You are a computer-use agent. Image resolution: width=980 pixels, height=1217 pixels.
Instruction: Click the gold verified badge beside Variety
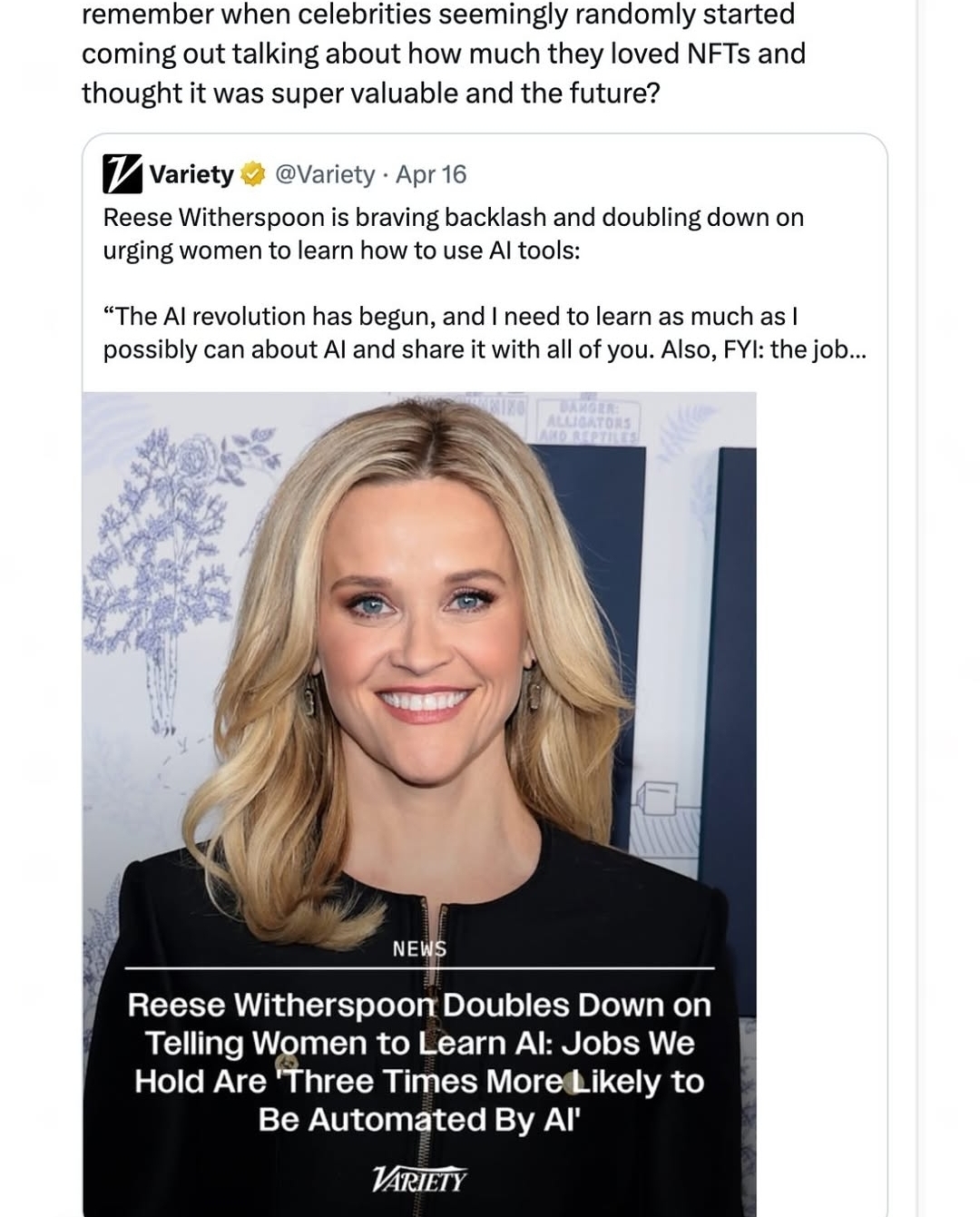pyautogui.click(x=252, y=175)
